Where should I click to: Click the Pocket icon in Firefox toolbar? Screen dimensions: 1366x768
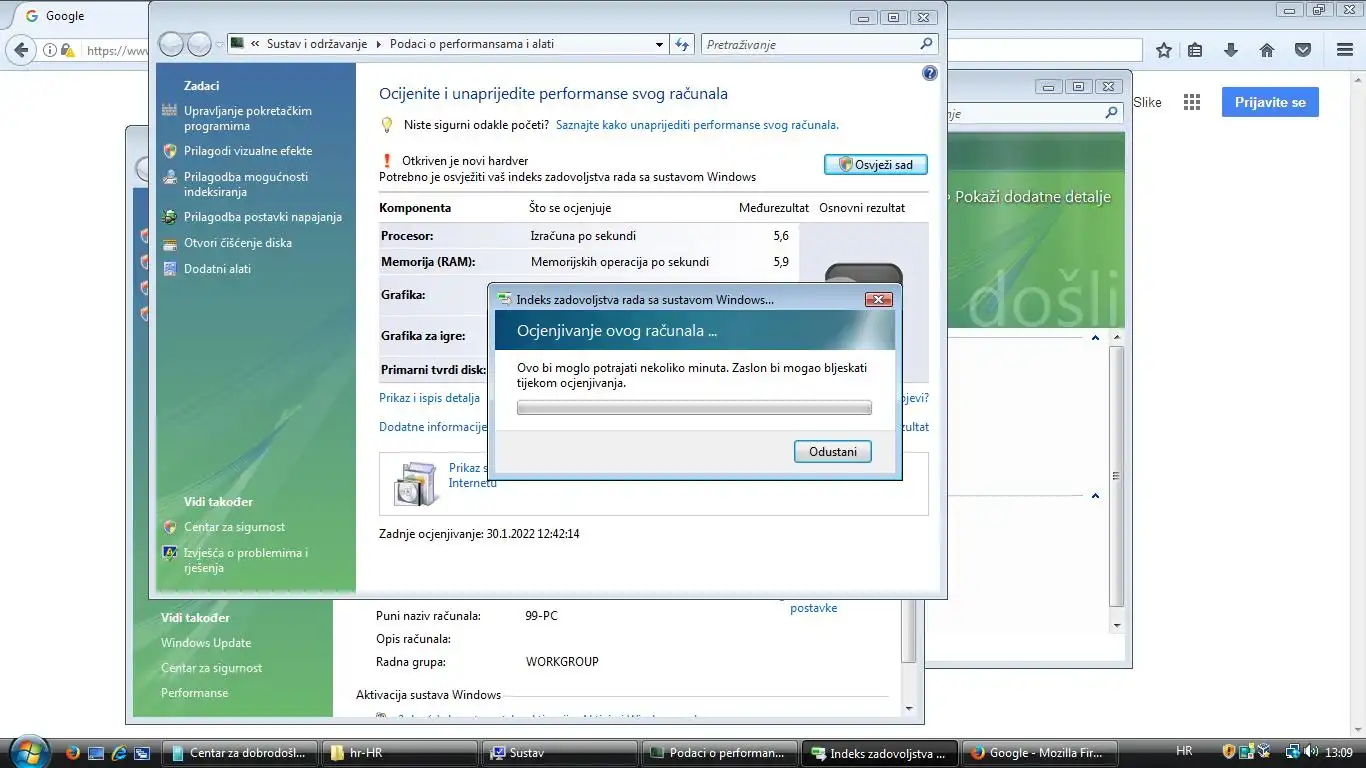[1303, 50]
